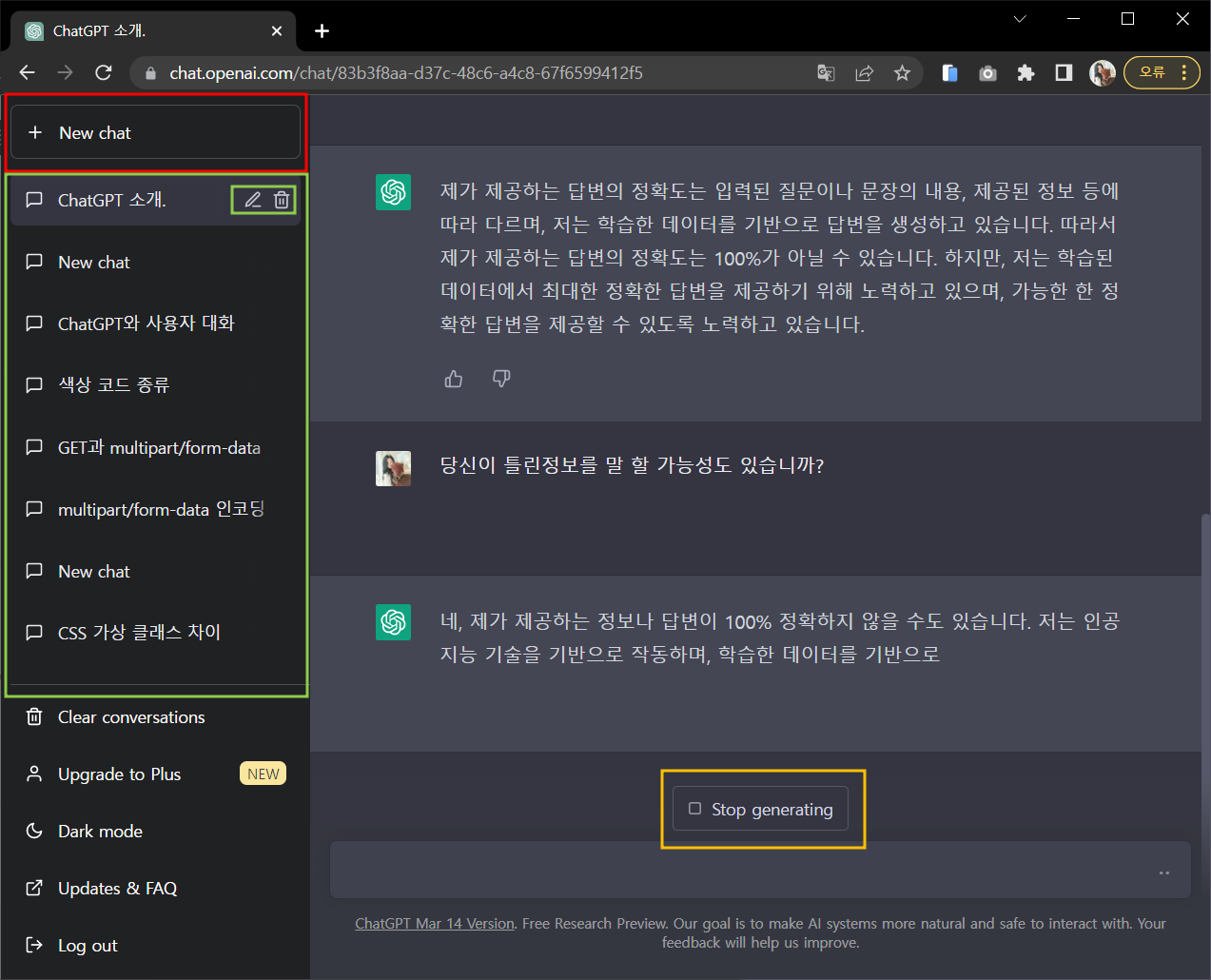Click the camera extension icon
This screenshot has width=1211, height=980.
(x=987, y=73)
